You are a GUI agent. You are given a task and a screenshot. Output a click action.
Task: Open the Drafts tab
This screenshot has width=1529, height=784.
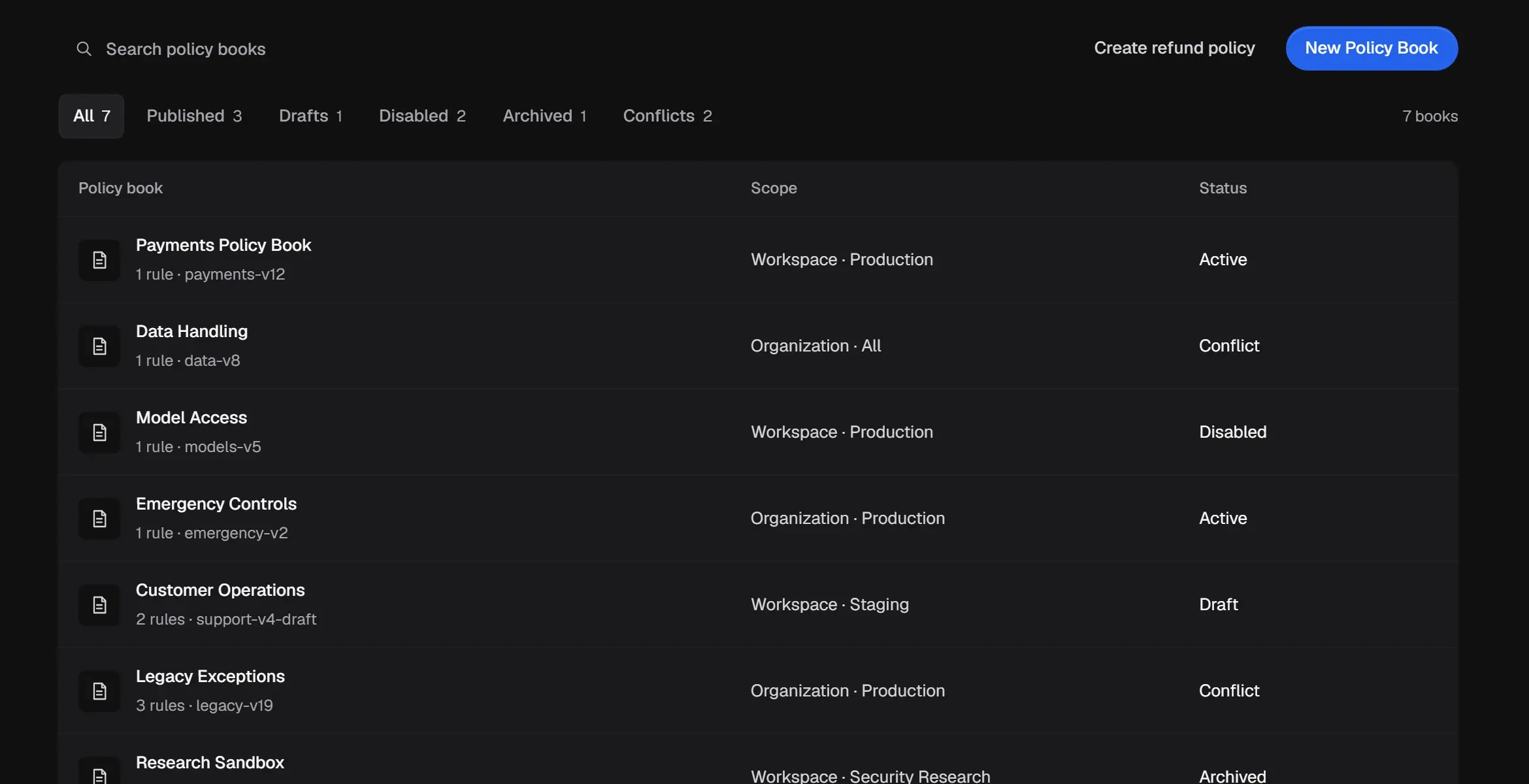coord(310,116)
